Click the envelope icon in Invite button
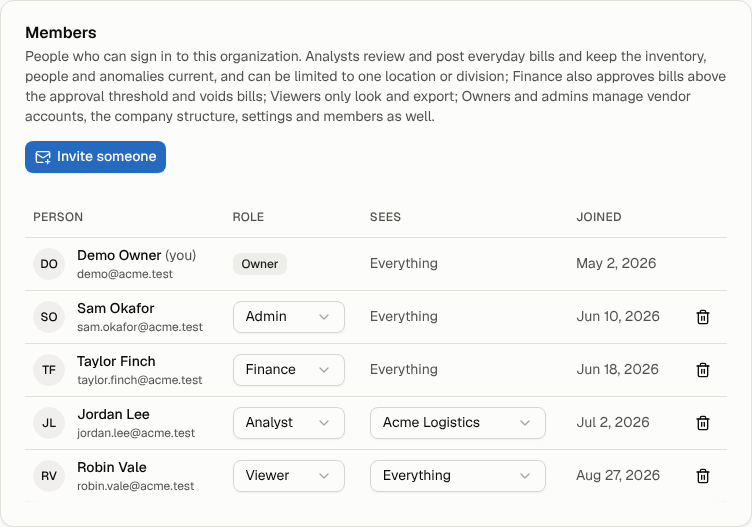The height and width of the screenshot is (527, 752). click(x=43, y=157)
